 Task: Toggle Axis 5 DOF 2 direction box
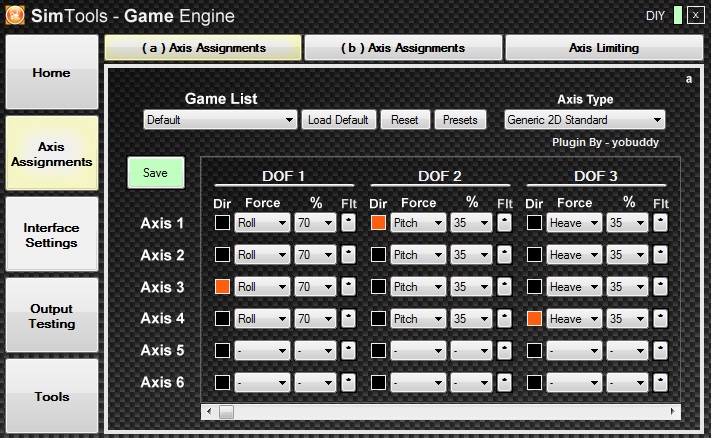(378, 351)
